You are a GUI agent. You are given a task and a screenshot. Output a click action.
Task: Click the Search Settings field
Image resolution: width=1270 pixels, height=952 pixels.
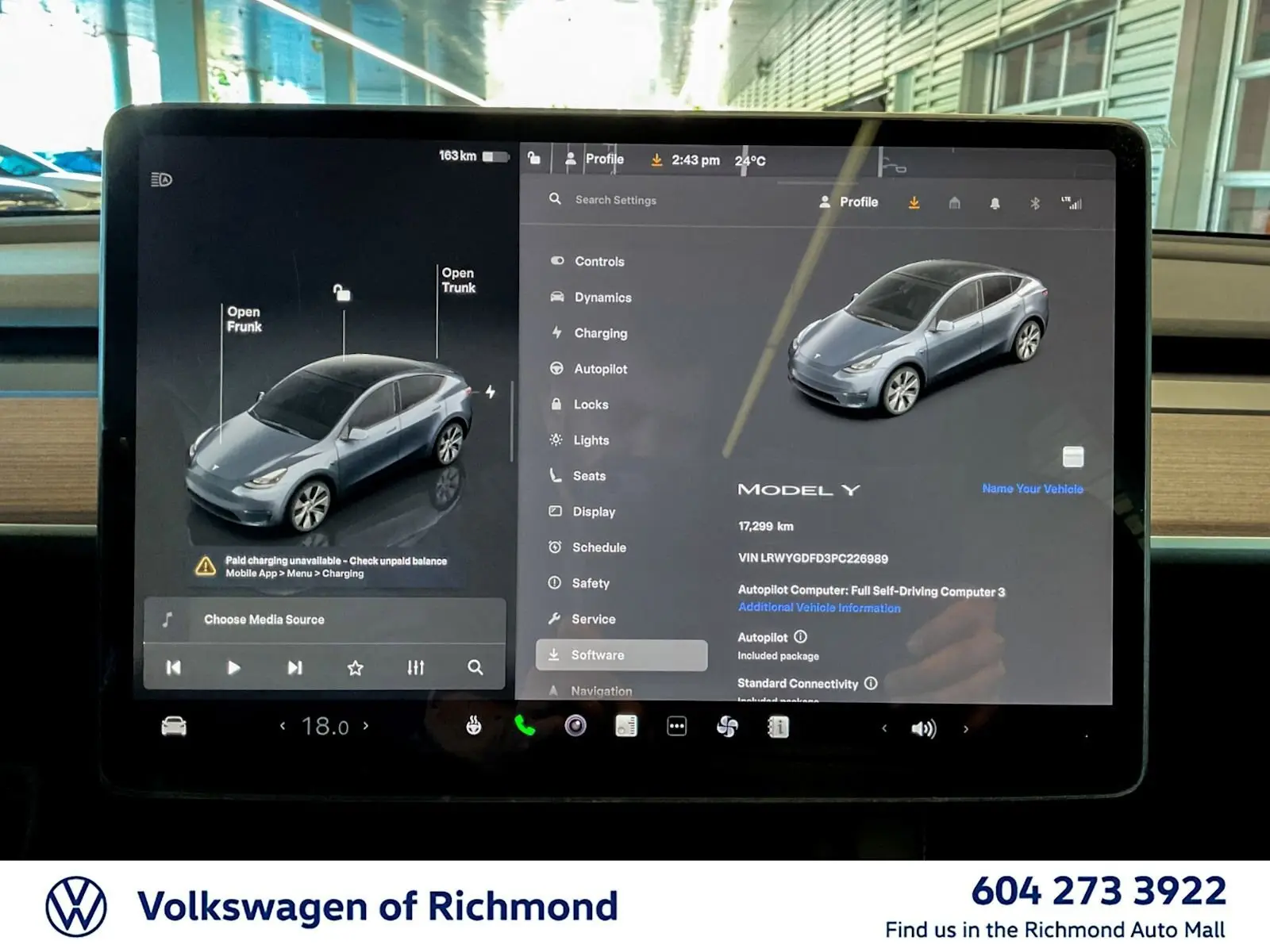615,200
